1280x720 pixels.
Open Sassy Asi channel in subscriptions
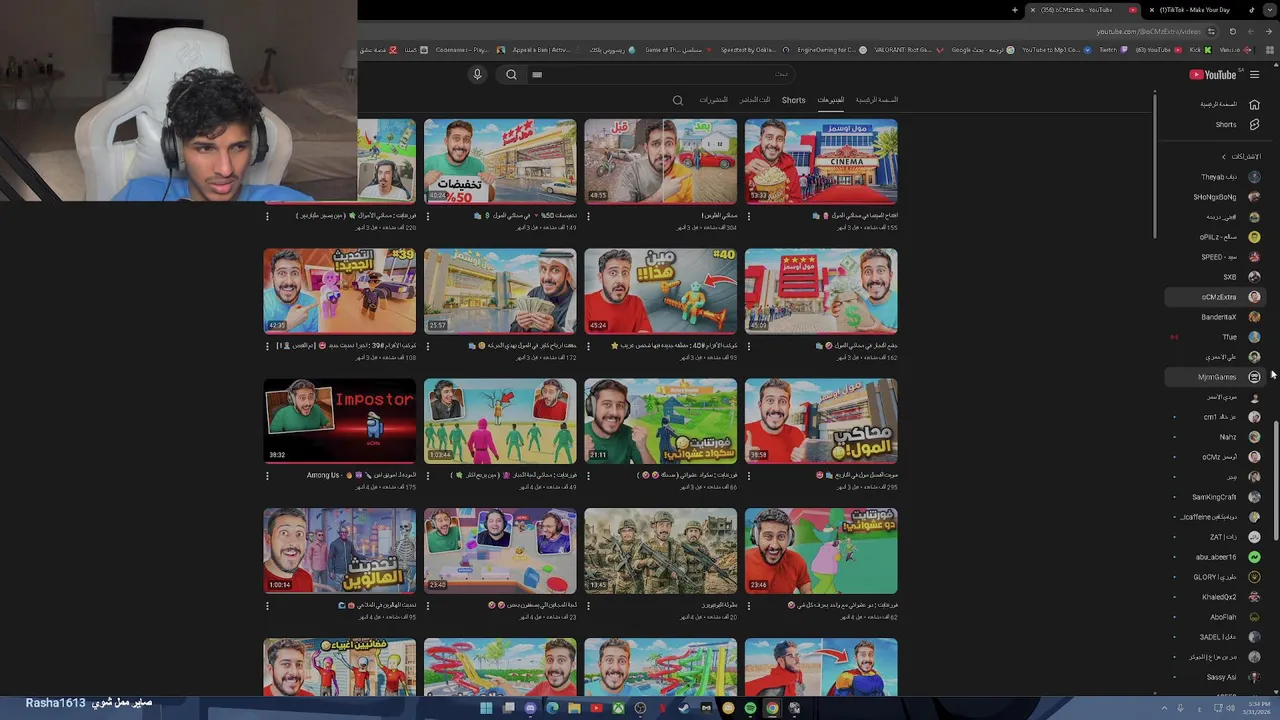click(x=1215, y=677)
